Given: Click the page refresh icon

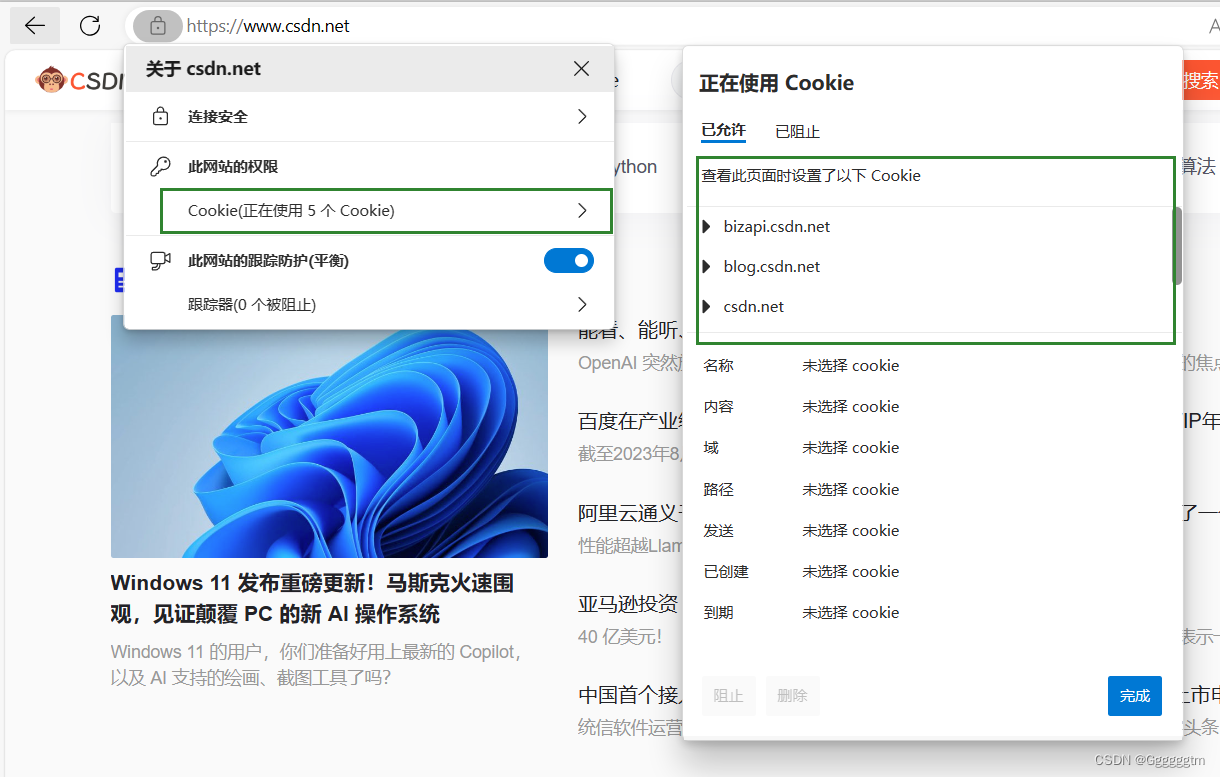Looking at the screenshot, I should [x=90, y=26].
